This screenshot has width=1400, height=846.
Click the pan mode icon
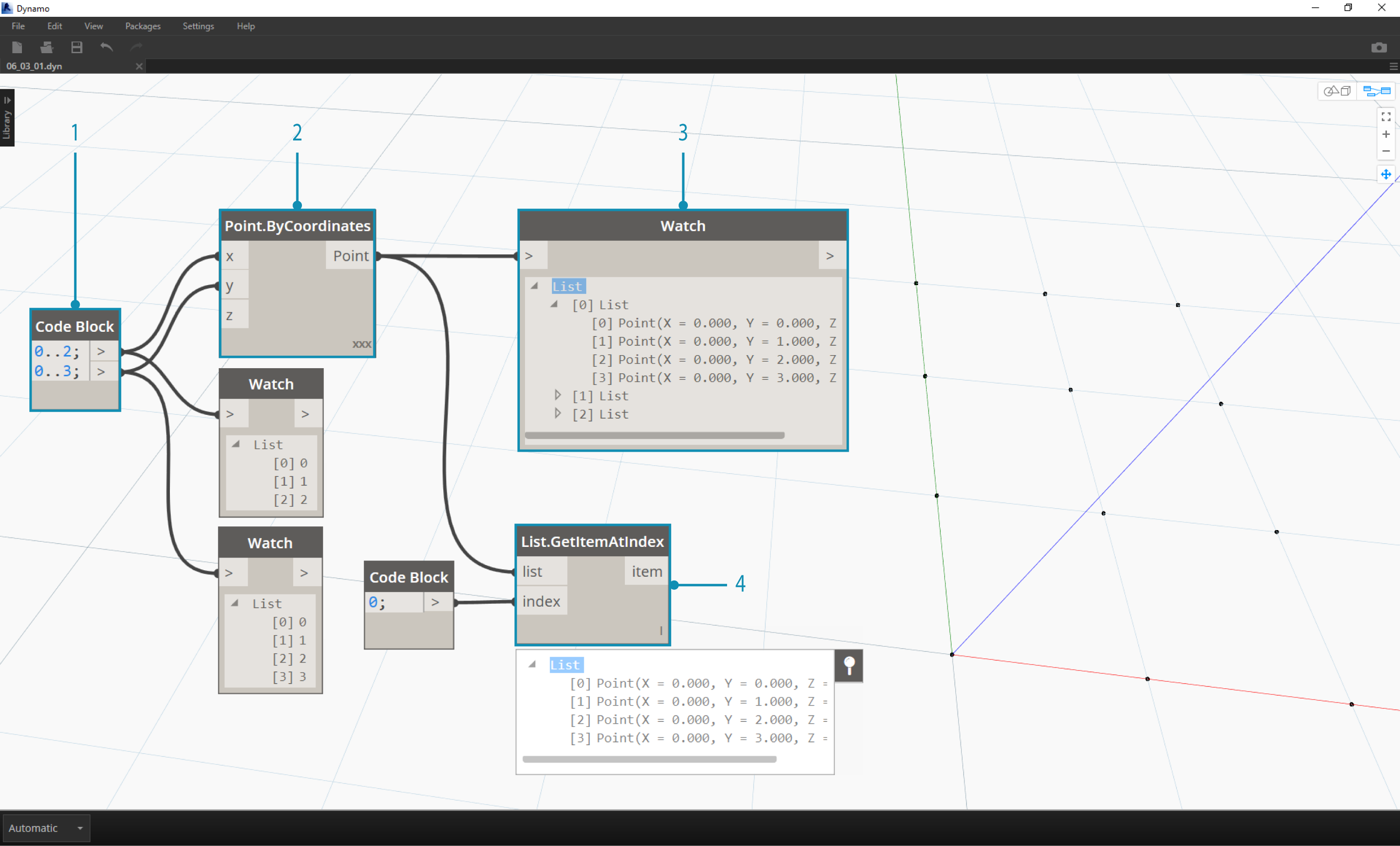click(1386, 175)
